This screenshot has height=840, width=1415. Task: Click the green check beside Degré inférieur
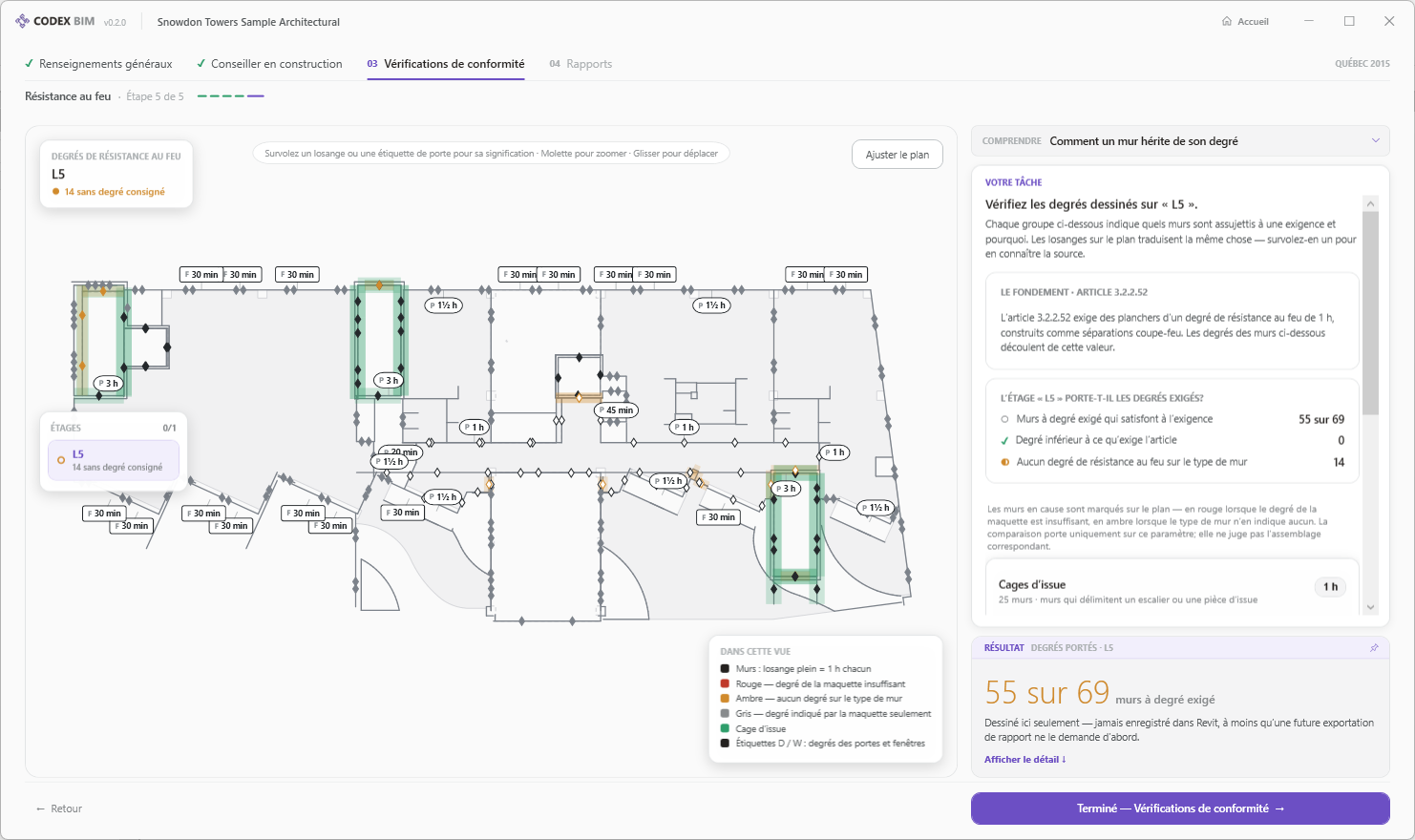1004,440
